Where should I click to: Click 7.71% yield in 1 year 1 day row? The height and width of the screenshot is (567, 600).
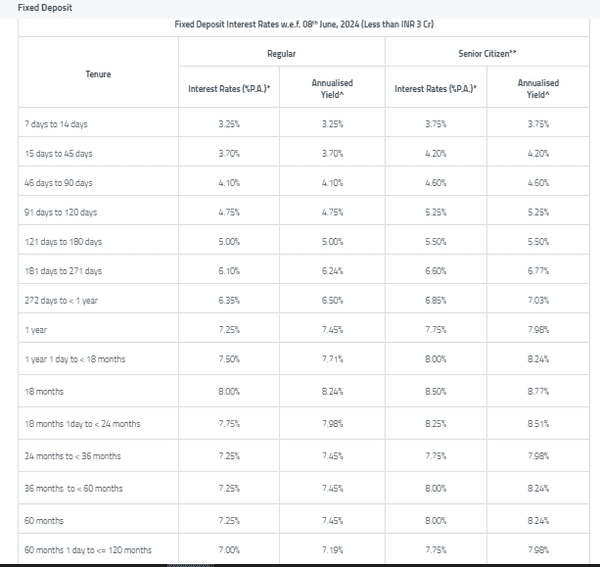tap(334, 359)
